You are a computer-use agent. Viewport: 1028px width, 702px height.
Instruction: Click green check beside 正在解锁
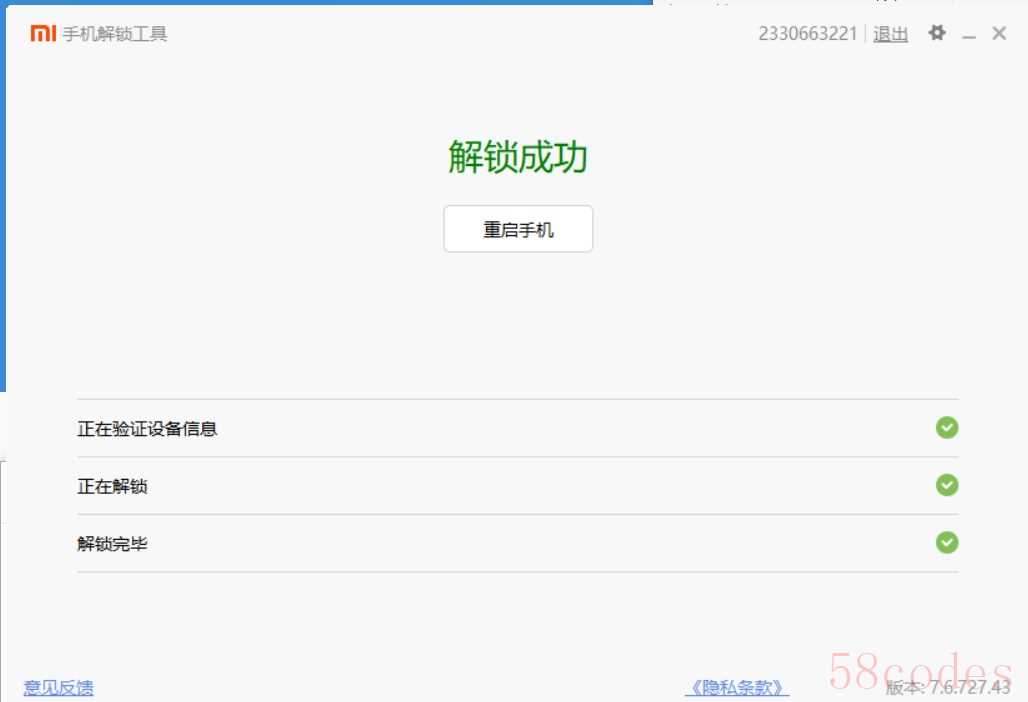tap(947, 485)
